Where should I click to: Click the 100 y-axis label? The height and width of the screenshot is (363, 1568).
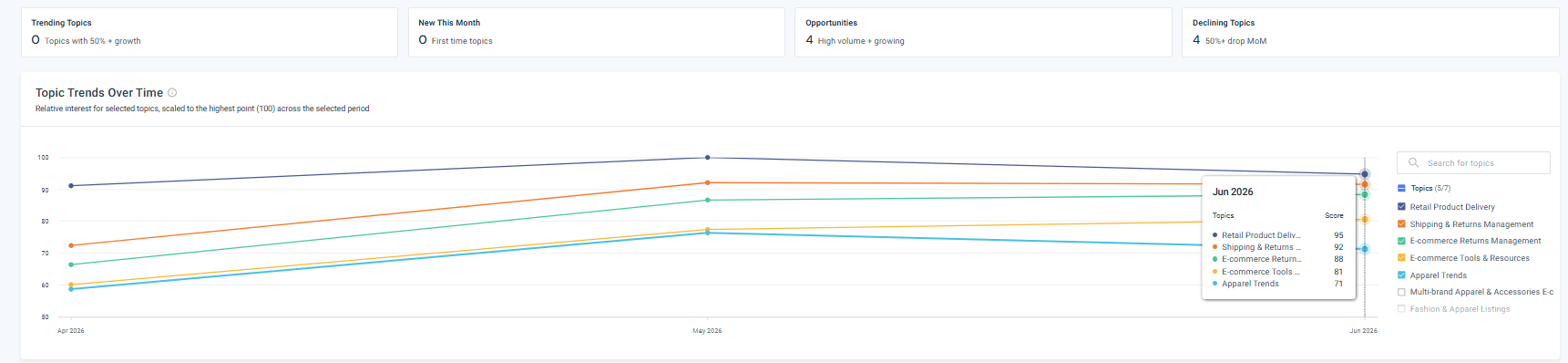coord(43,158)
